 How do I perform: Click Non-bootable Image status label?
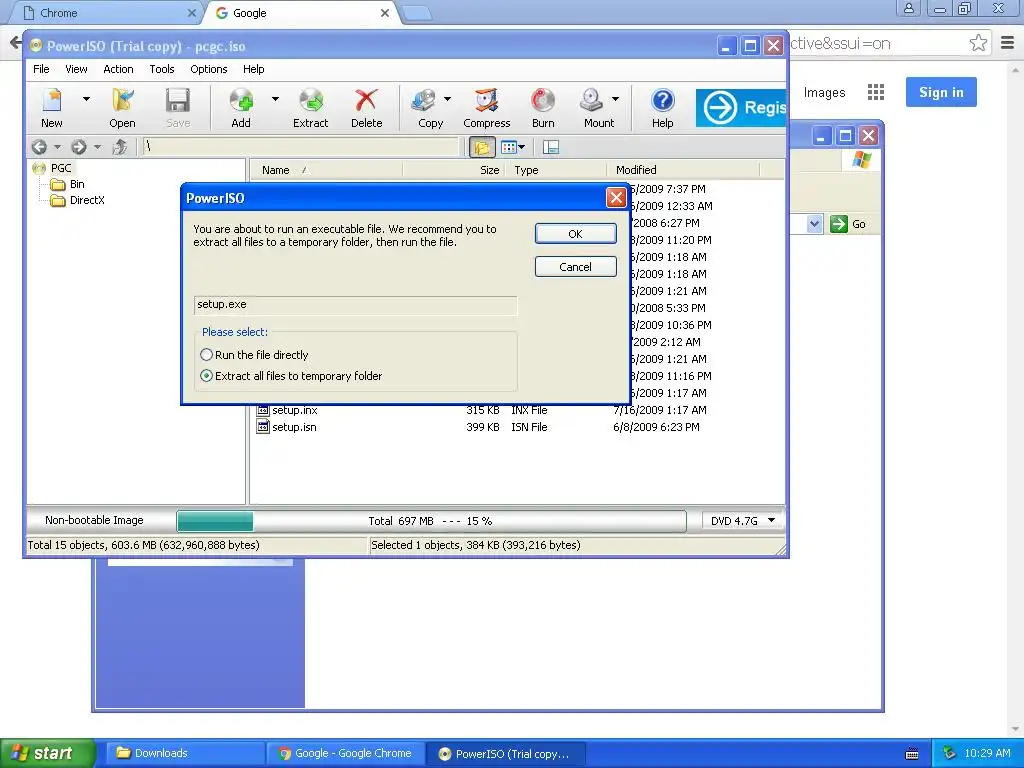pyautogui.click(x=94, y=520)
